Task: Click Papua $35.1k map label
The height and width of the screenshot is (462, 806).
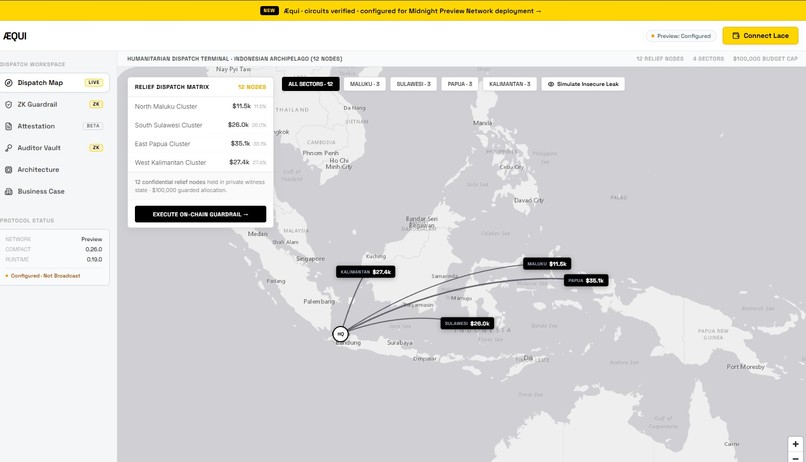Action: (x=586, y=281)
